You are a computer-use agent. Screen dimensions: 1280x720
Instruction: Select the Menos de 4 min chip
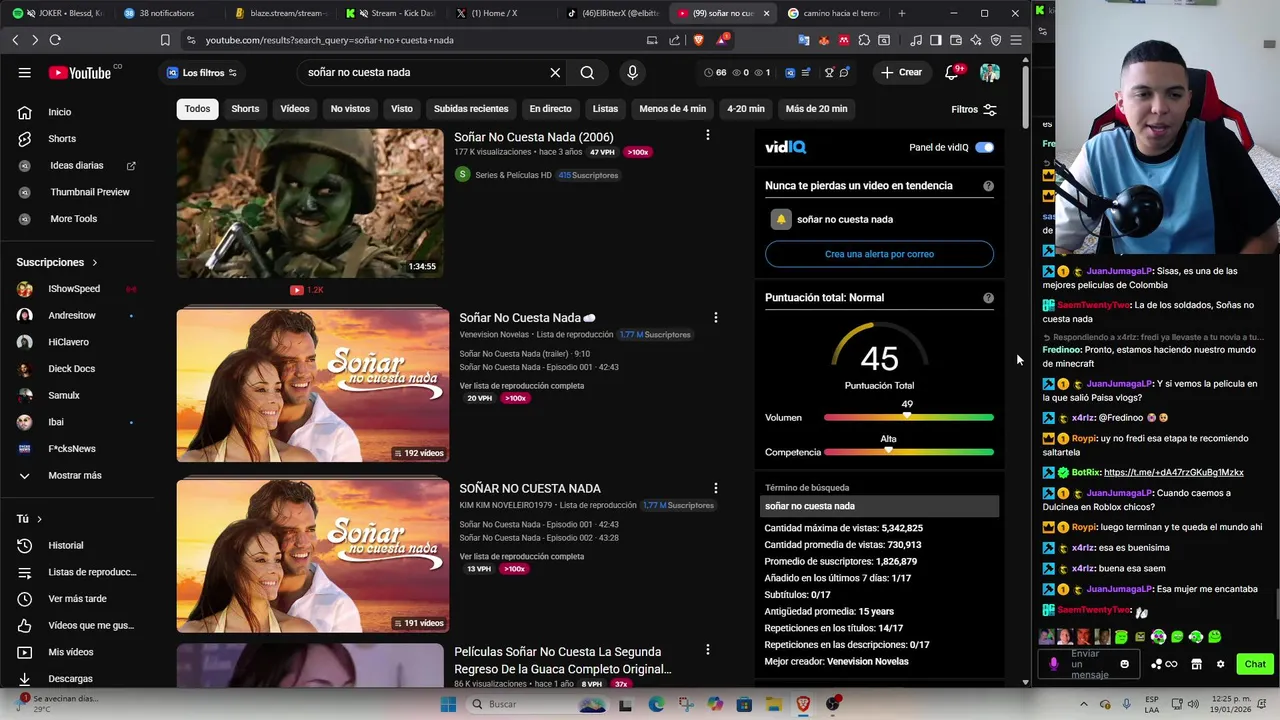tap(672, 109)
